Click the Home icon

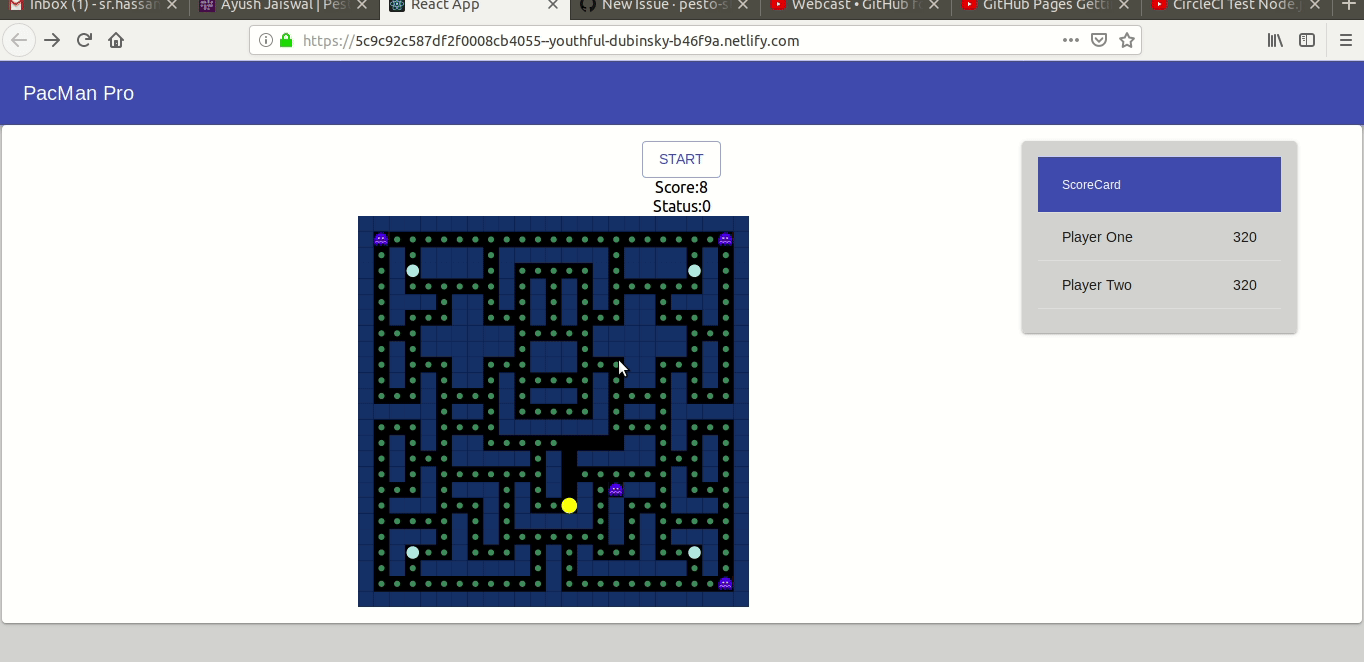(115, 40)
